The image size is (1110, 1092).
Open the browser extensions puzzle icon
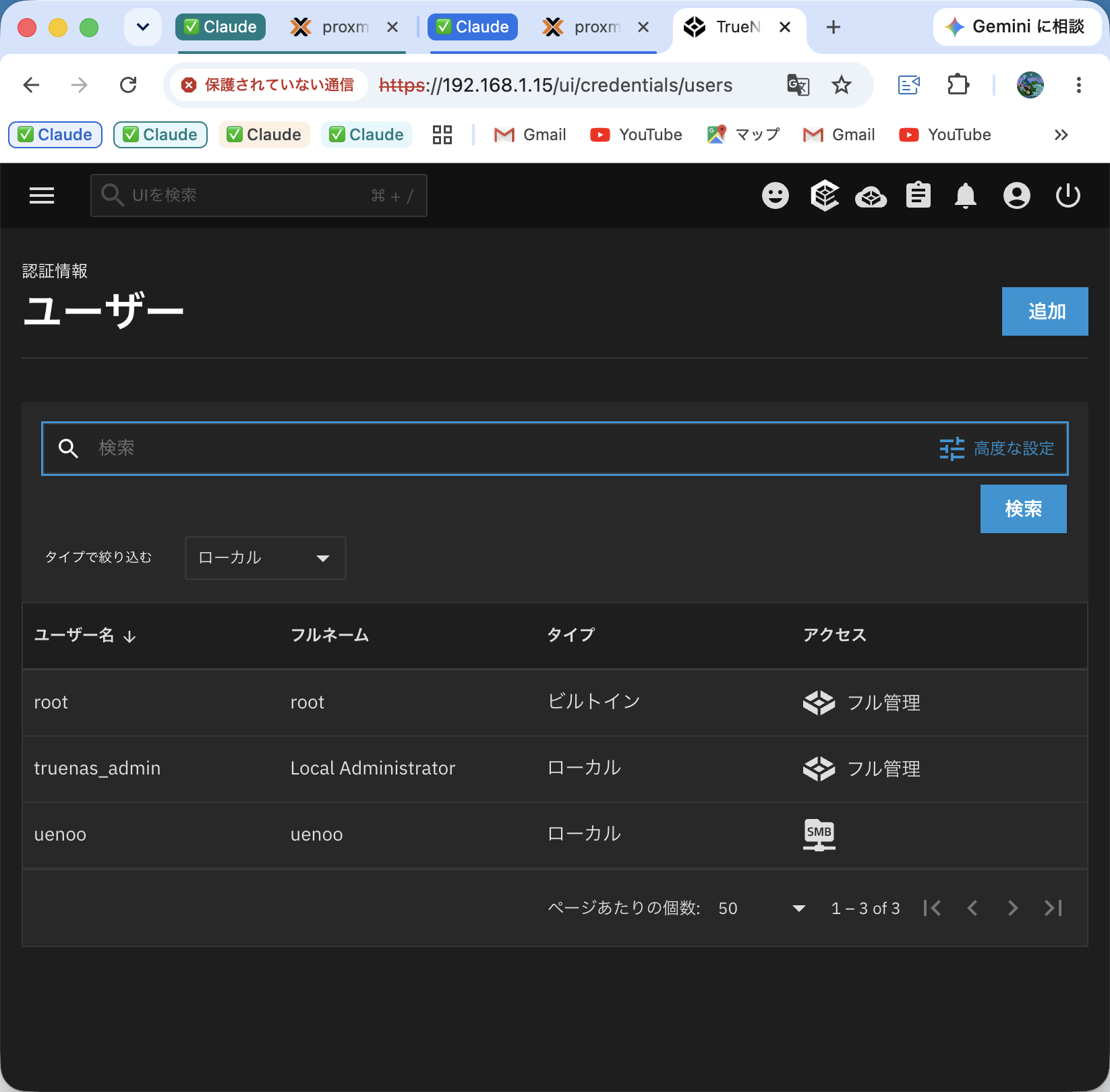point(958,85)
